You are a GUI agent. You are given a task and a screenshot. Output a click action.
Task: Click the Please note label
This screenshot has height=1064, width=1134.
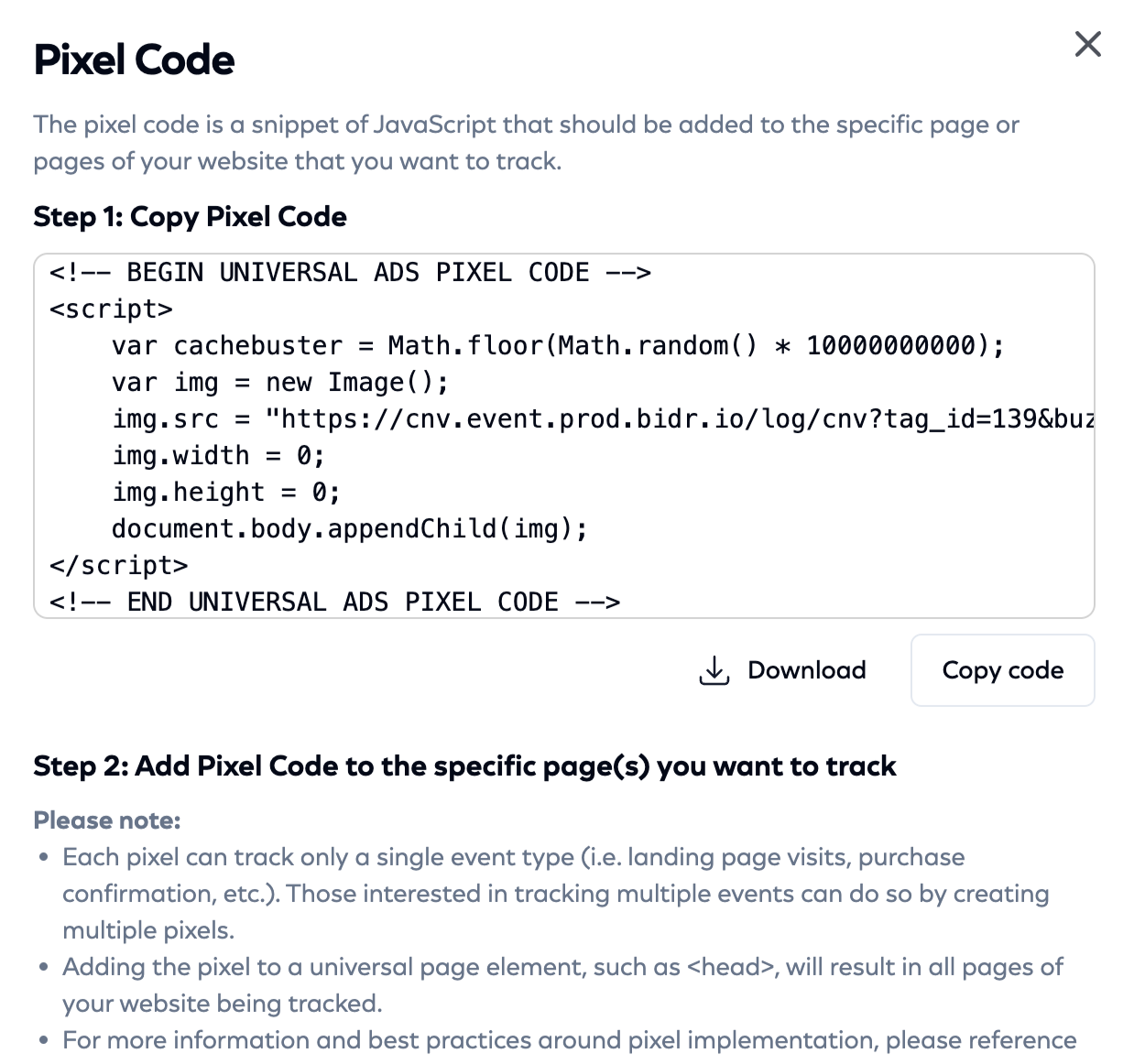coord(107,820)
